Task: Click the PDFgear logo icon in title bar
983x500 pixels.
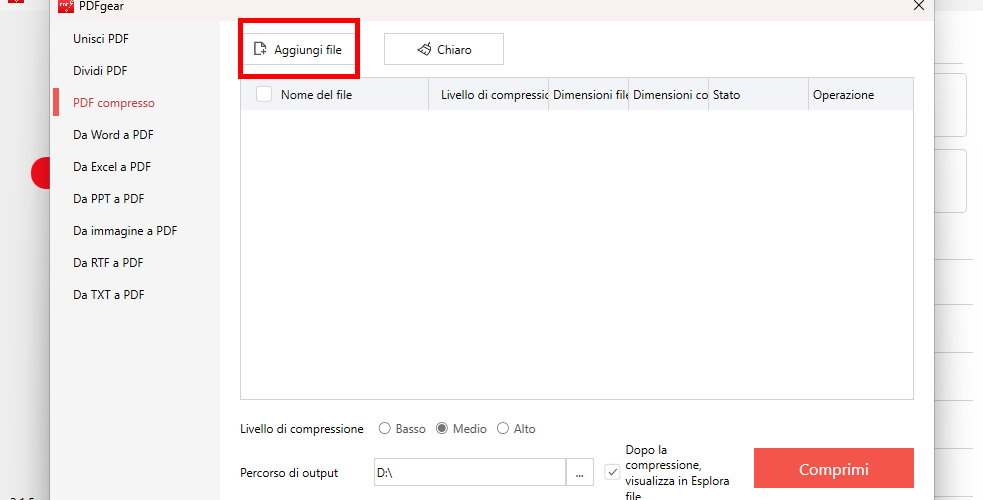Action: [x=66, y=6]
